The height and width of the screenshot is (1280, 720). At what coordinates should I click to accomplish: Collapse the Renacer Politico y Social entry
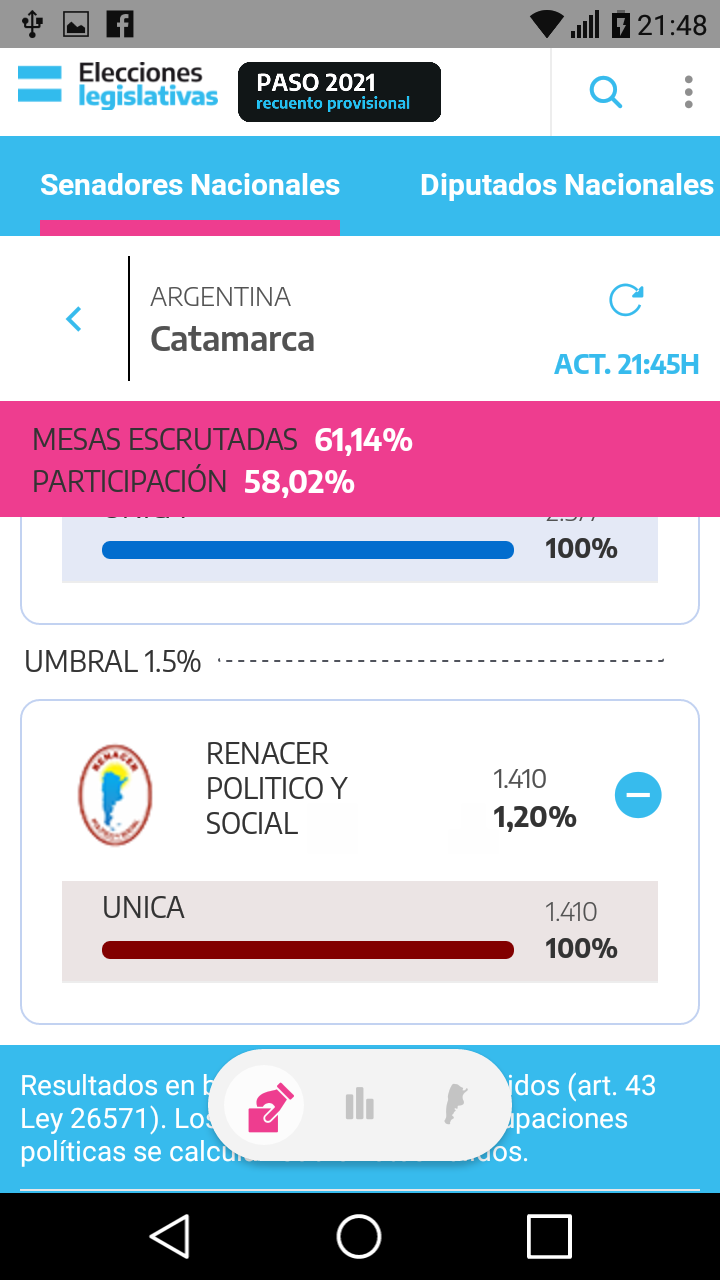tap(638, 796)
